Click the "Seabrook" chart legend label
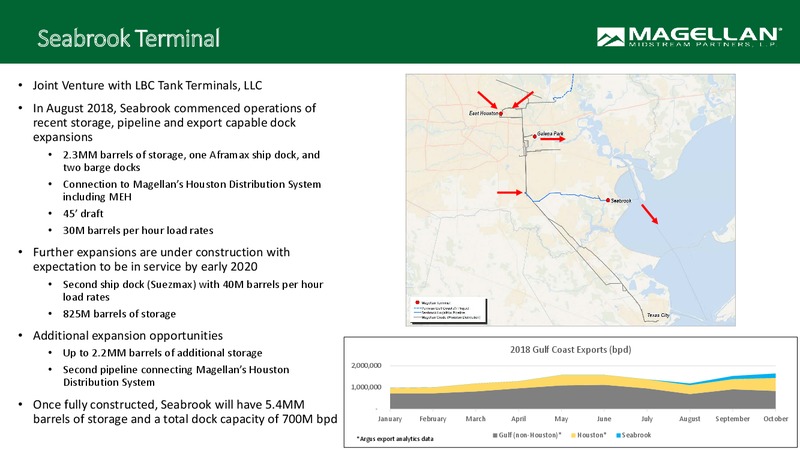Image resolution: width=800 pixels, height=450 pixels. coord(636,435)
